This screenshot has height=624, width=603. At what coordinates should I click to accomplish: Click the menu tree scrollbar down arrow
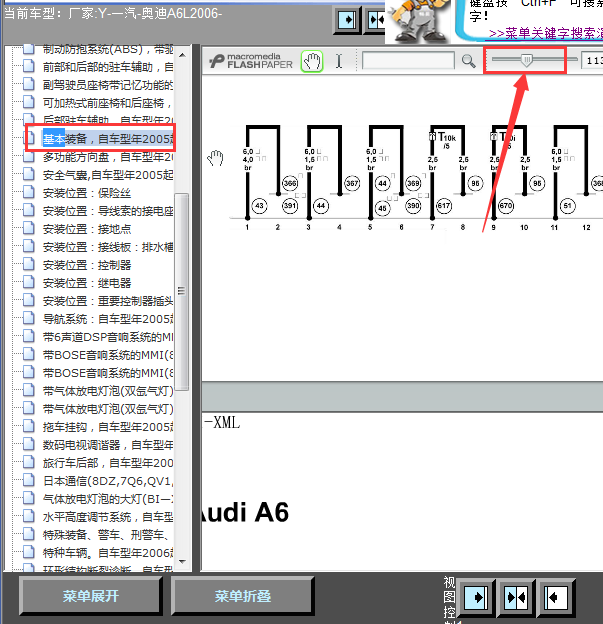(182, 562)
